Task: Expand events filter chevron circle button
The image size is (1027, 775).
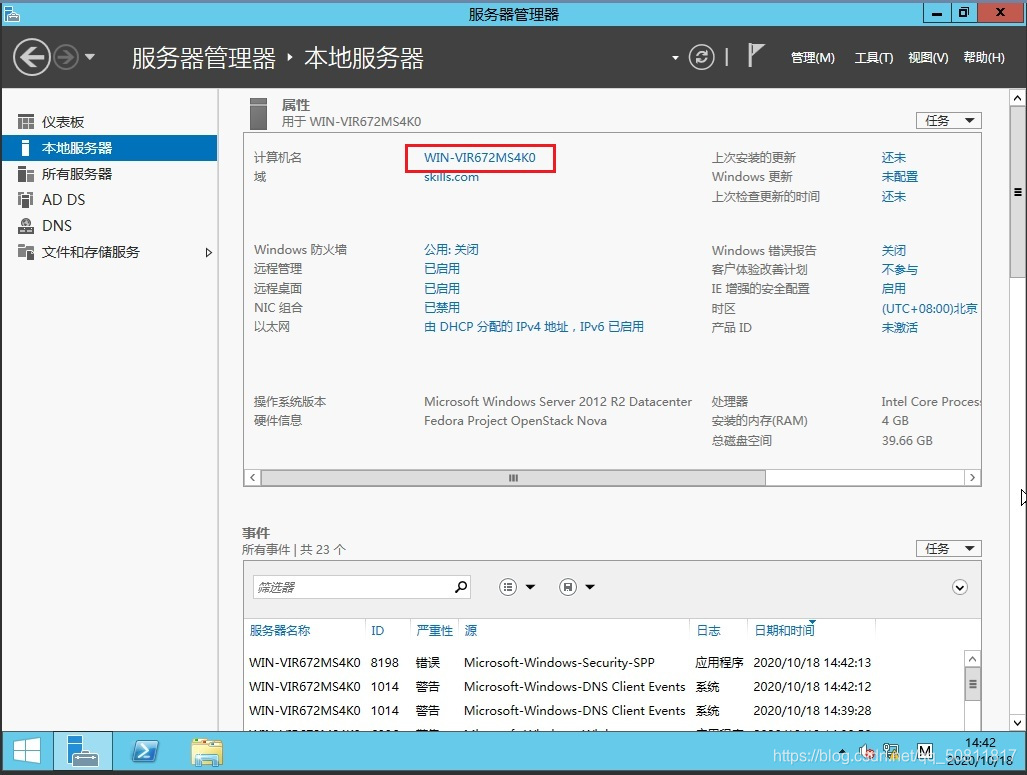Action: coord(960,587)
